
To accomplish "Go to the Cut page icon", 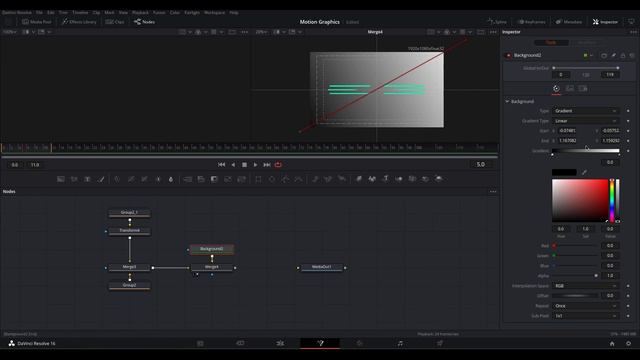I will click(x=240, y=344).
